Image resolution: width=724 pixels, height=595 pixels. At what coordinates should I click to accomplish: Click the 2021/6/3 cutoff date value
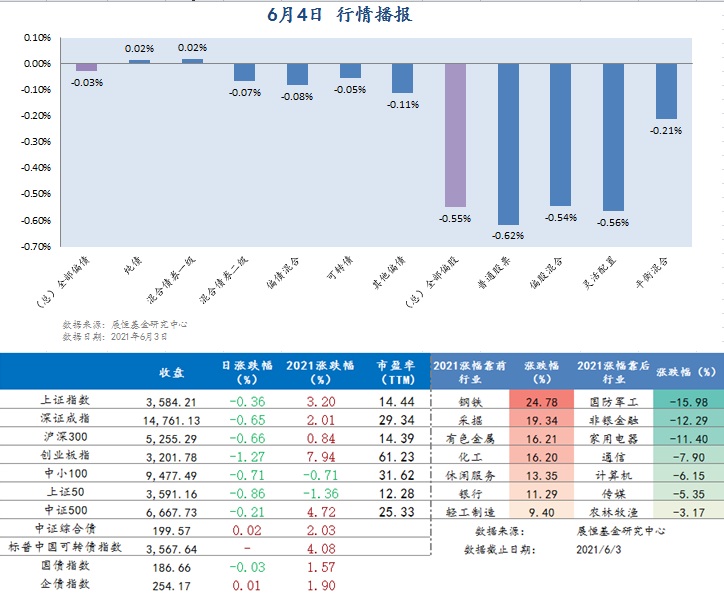click(598, 550)
